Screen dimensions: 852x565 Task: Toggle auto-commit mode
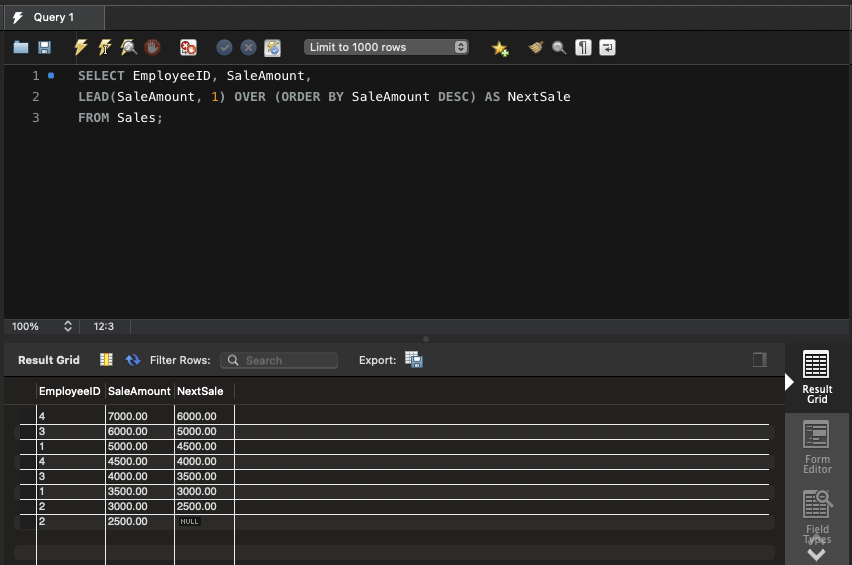[x=272, y=47]
